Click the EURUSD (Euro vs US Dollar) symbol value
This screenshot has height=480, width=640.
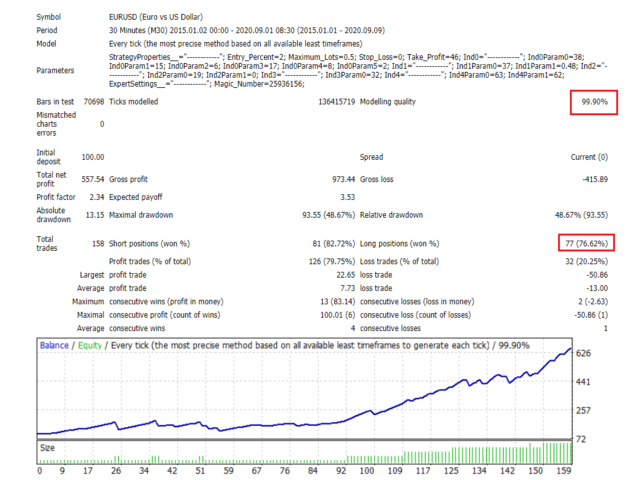[156, 17]
